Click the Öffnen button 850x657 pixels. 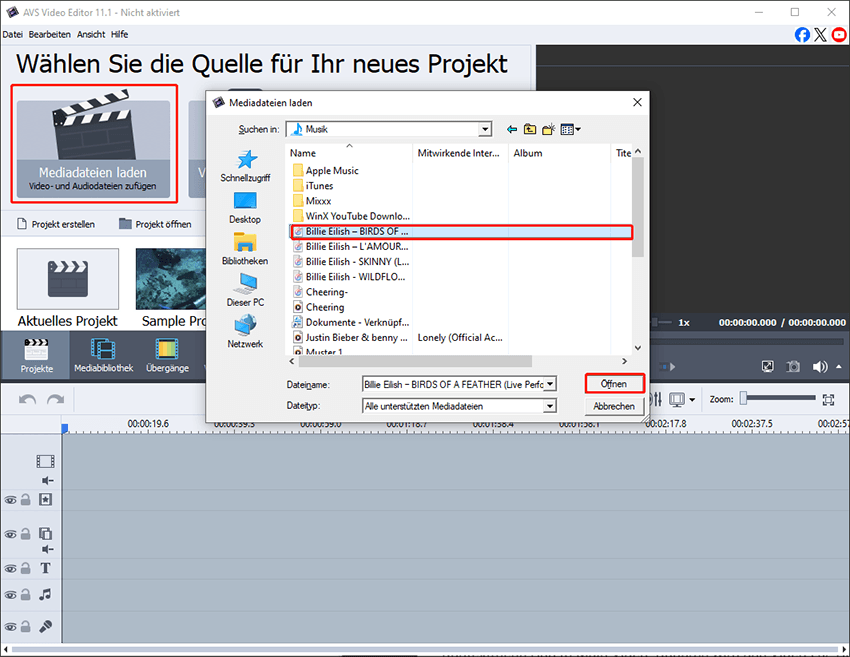pos(613,383)
